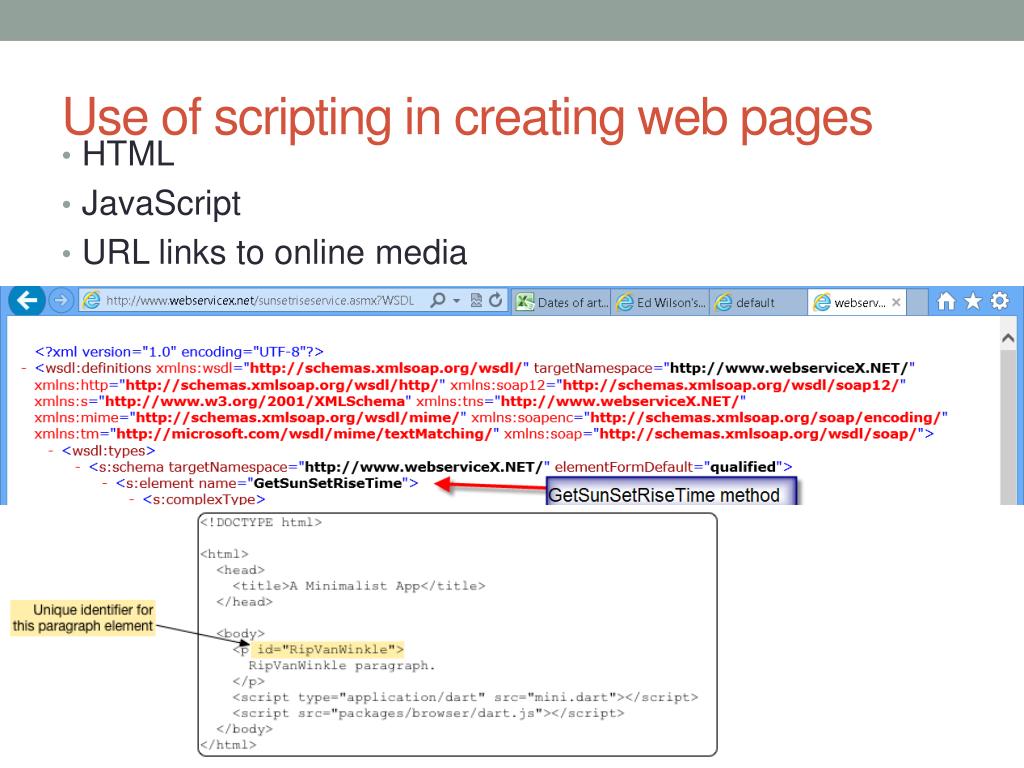
Task: Switch to the 'Ed Wilson's...' tab
Action: 661,302
